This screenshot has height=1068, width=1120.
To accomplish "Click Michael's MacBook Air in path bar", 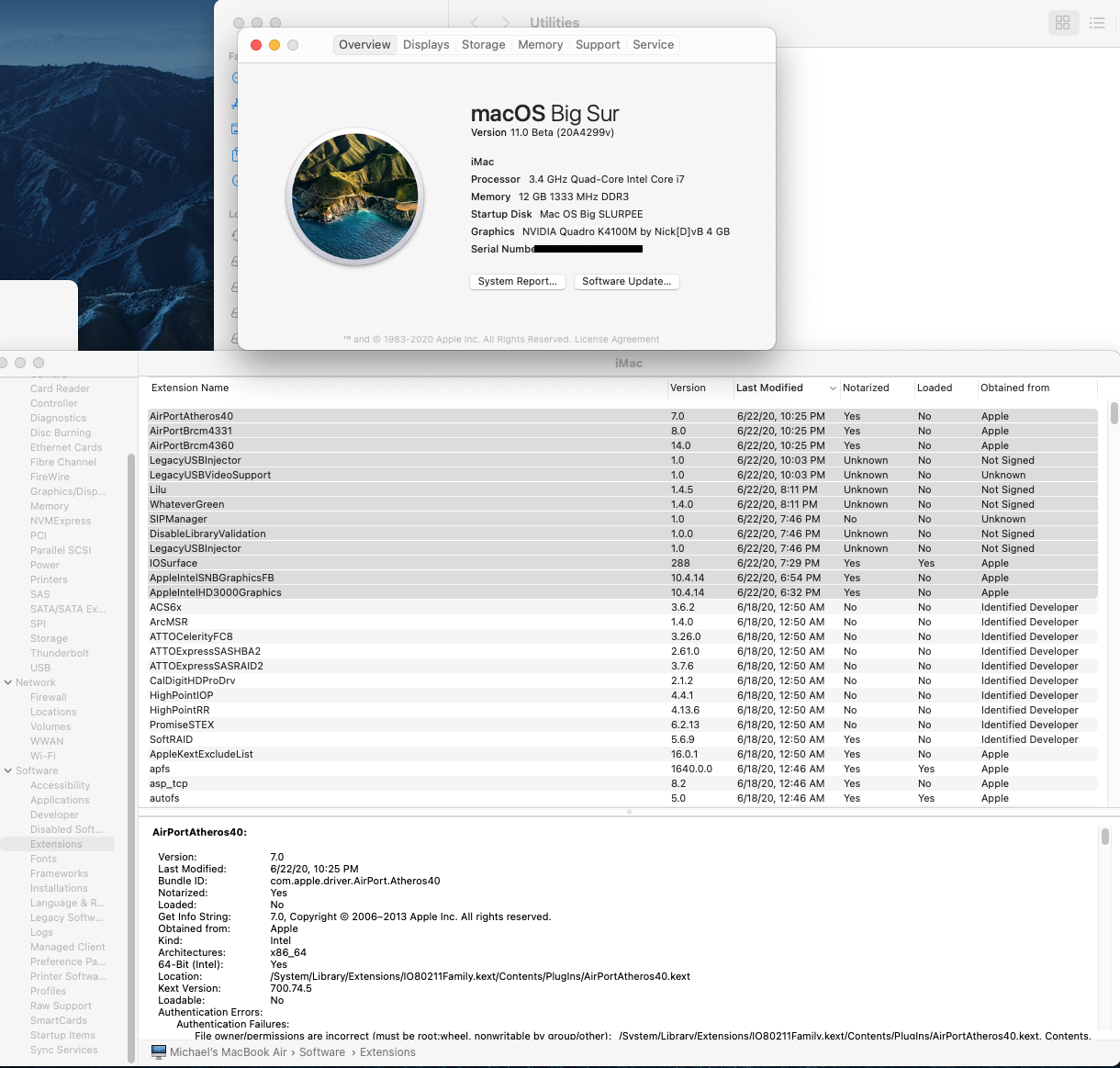I will [229, 1052].
